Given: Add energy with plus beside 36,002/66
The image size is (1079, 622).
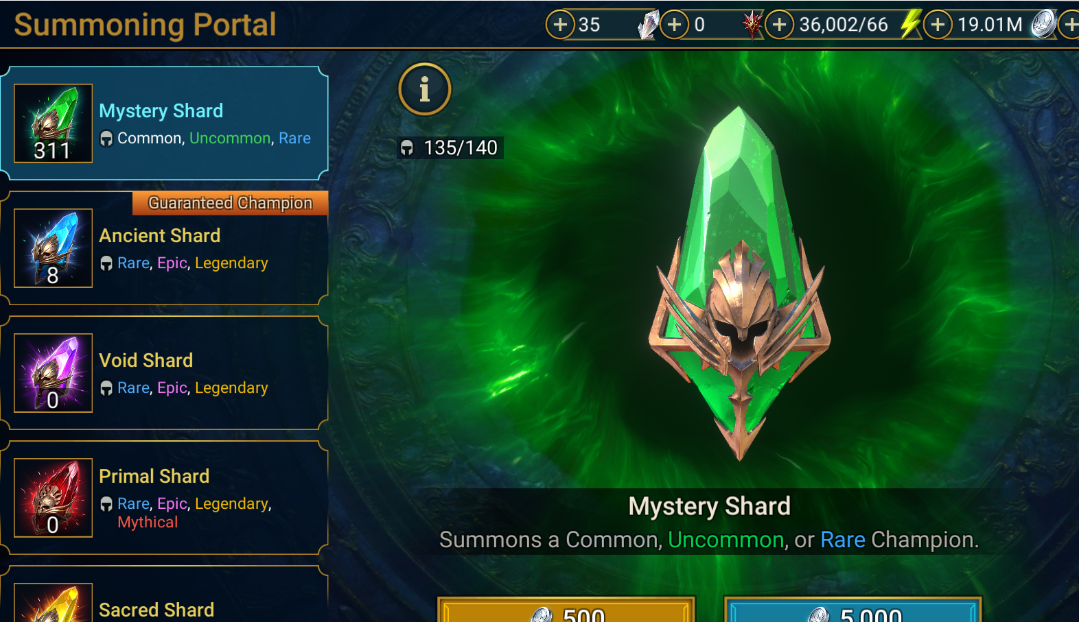Looking at the screenshot, I should [779, 25].
